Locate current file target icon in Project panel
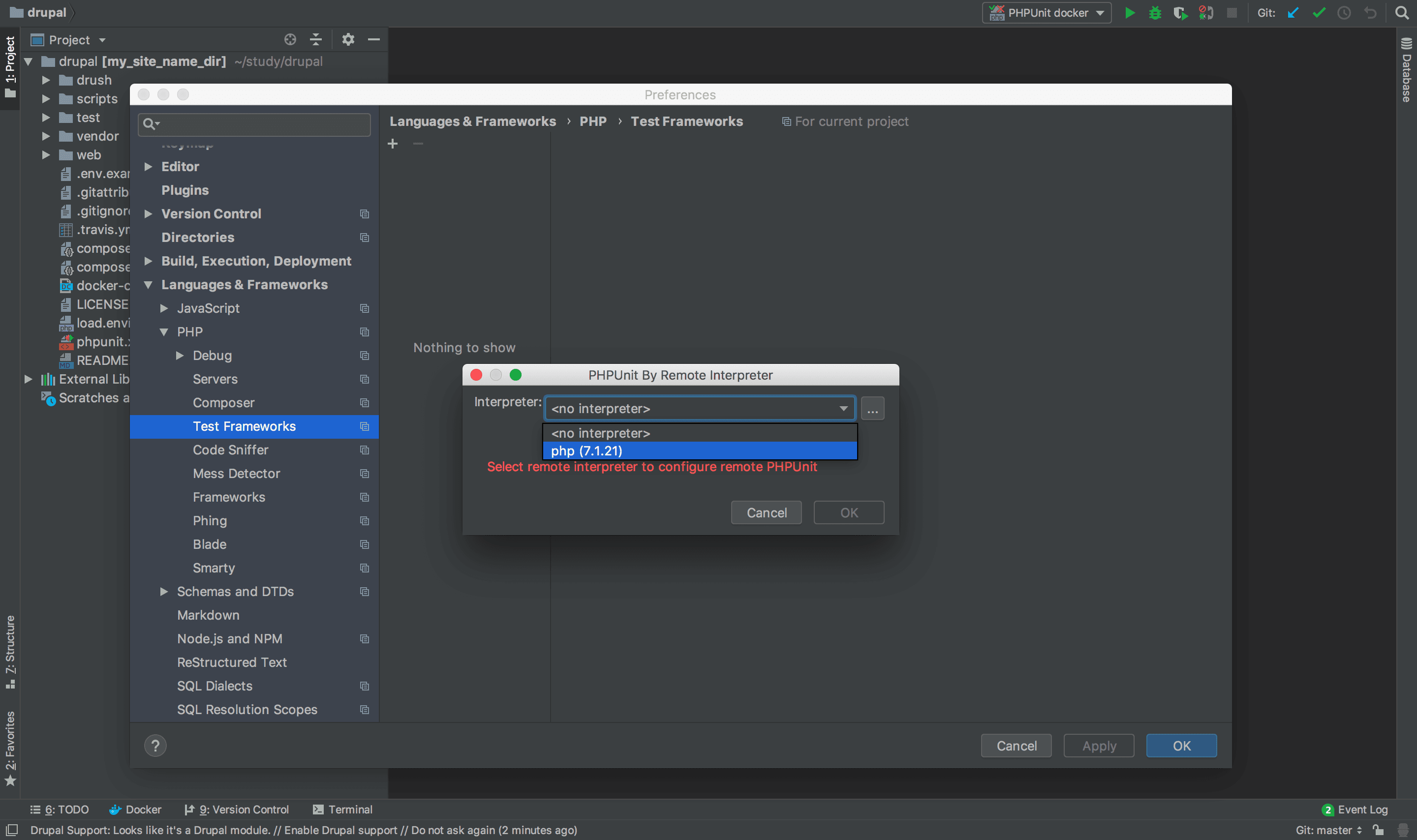The height and width of the screenshot is (840, 1417). click(x=290, y=39)
